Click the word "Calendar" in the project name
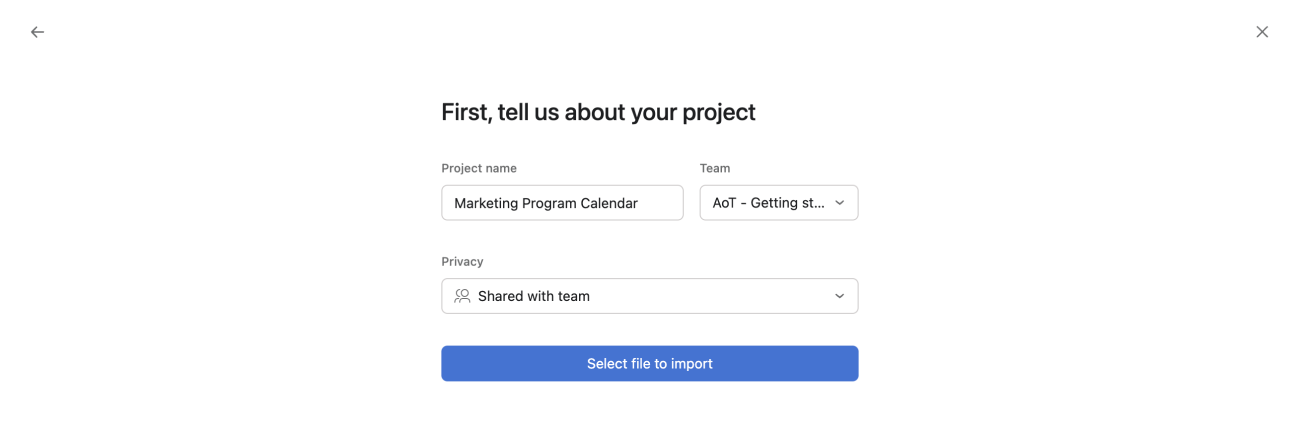The width and height of the screenshot is (1300, 443). point(609,203)
